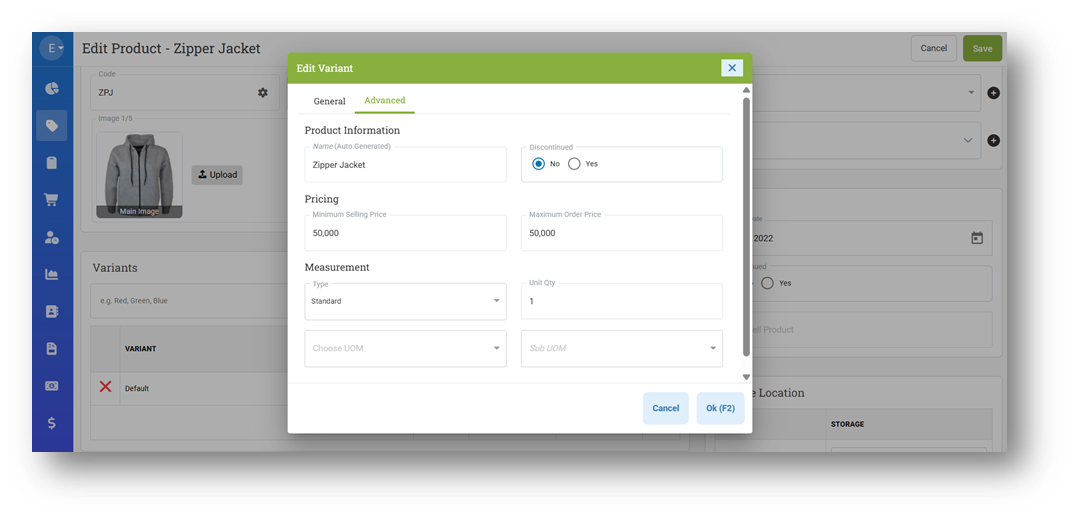The height and width of the screenshot is (517, 1072).
Task: Click the gear icon beside code ZPJ
Action: pos(263,92)
